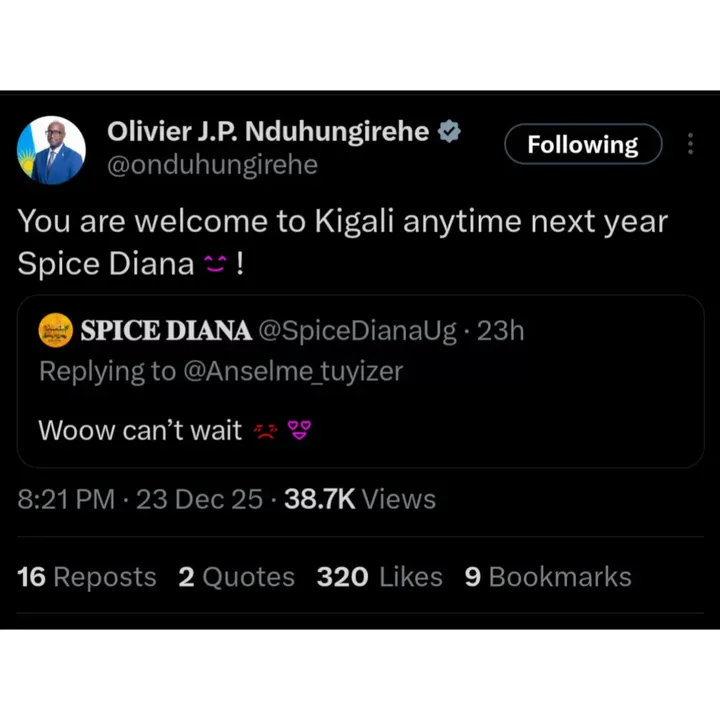
Task: Click the 9 Bookmarks count
Action: pos(548,577)
